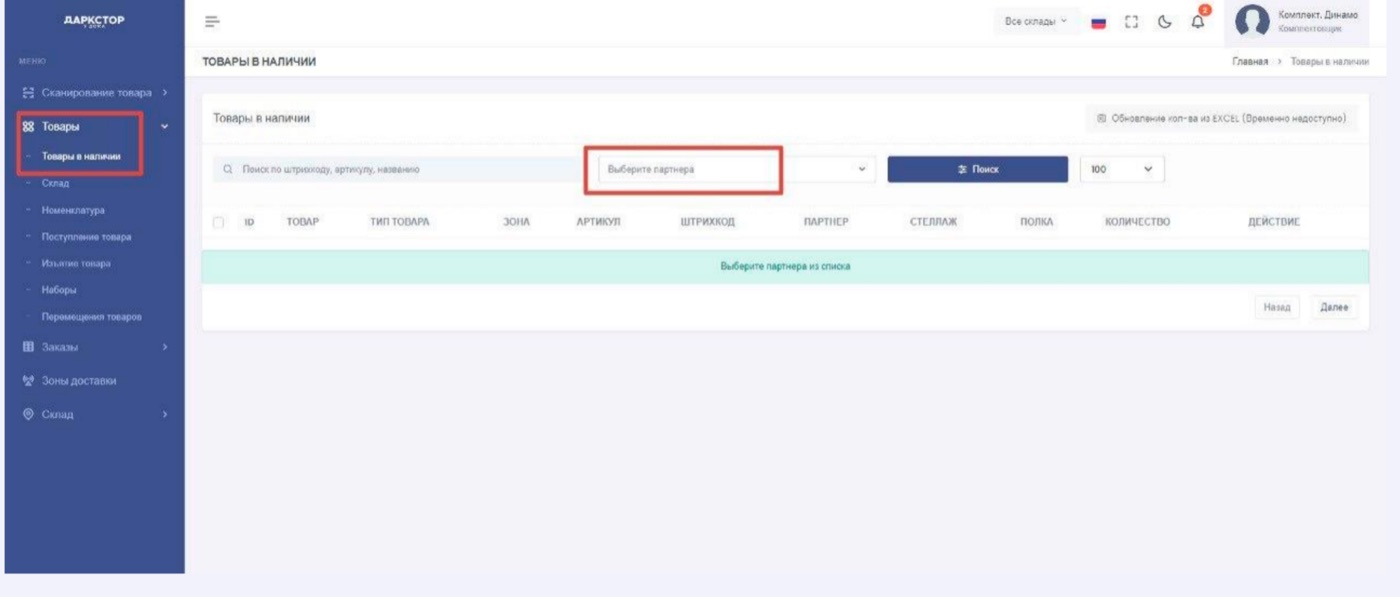This screenshot has width=1400, height=597.
Task: Open Зоны доставки in sidebar
Action: (79, 381)
